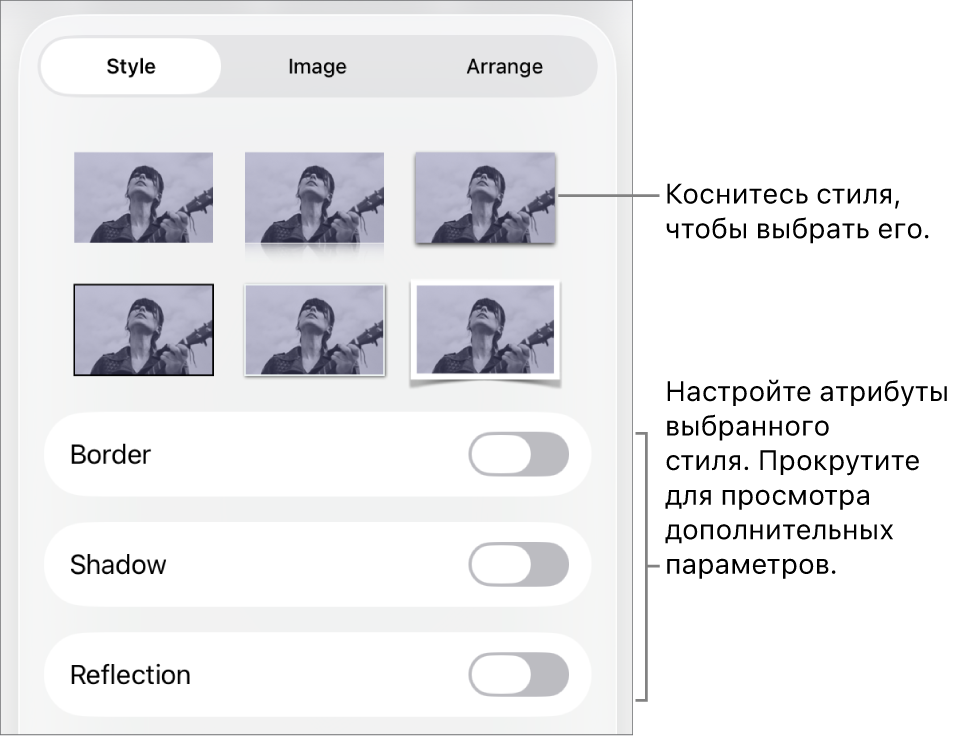Turn on the Border switch
The height and width of the screenshot is (737, 963).
coord(518,455)
